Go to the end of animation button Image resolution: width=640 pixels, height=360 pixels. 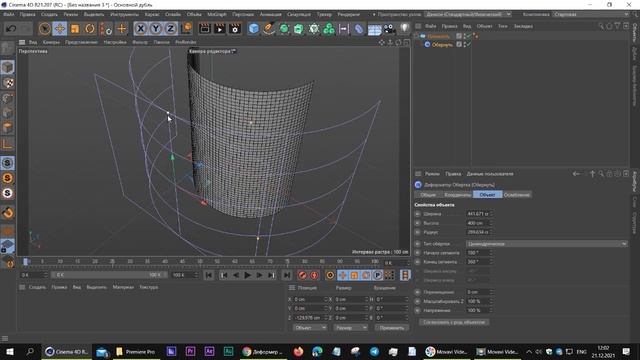click(287, 275)
